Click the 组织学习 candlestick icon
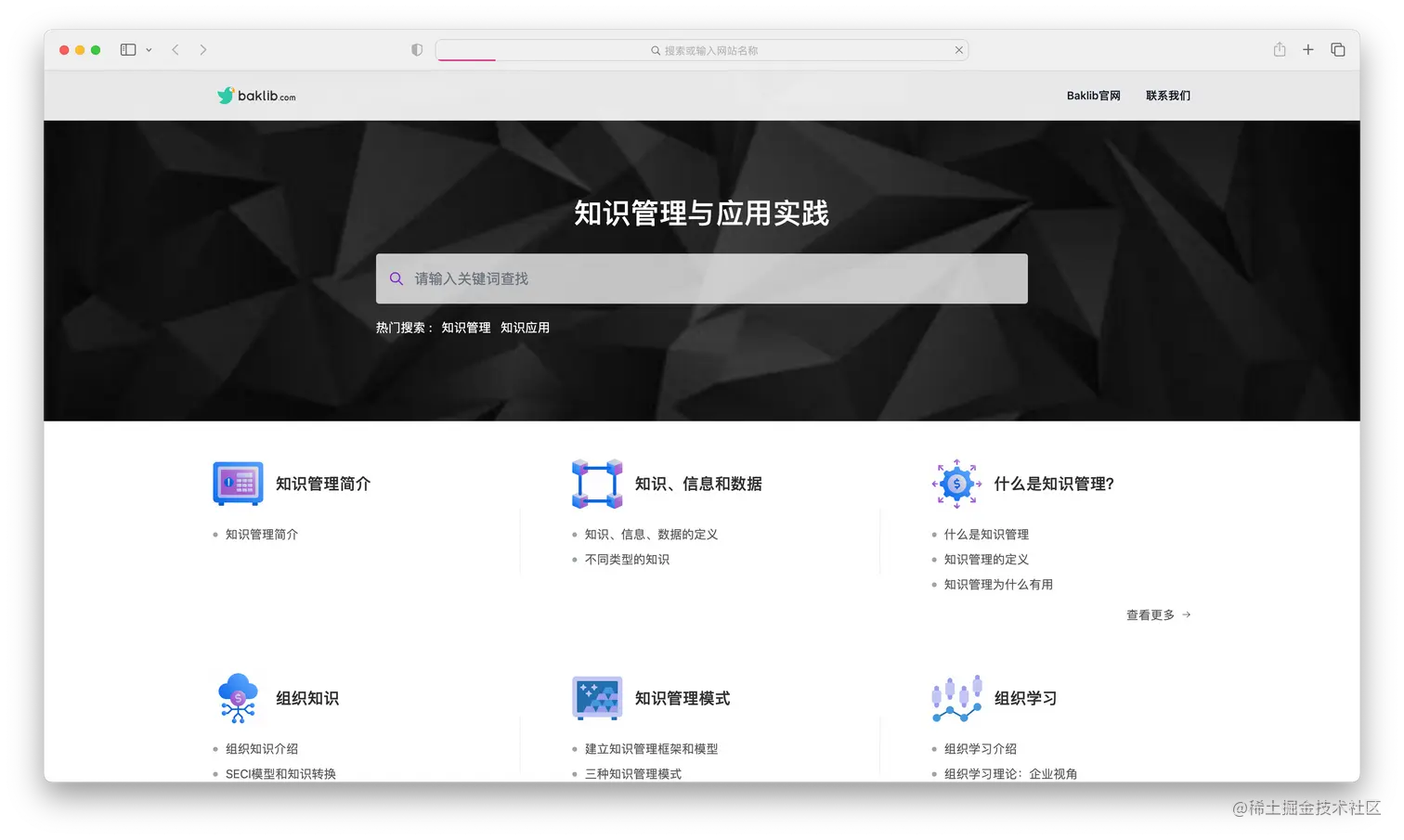This screenshot has width=1404, height=840. (x=956, y=698)
